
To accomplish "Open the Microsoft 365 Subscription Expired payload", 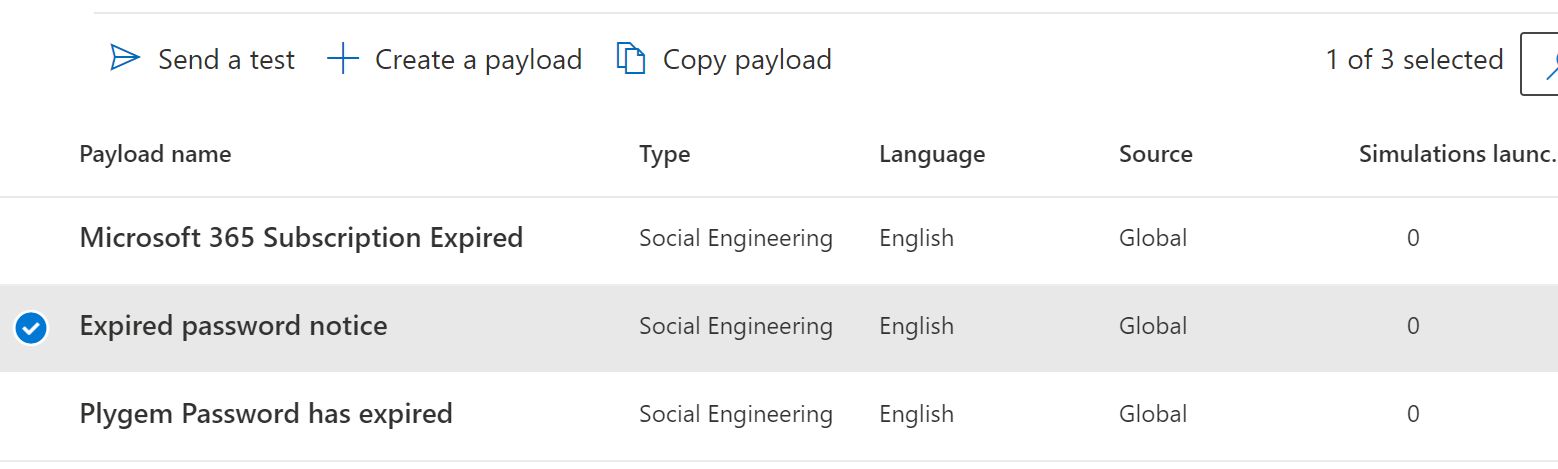I will (301, 238).
